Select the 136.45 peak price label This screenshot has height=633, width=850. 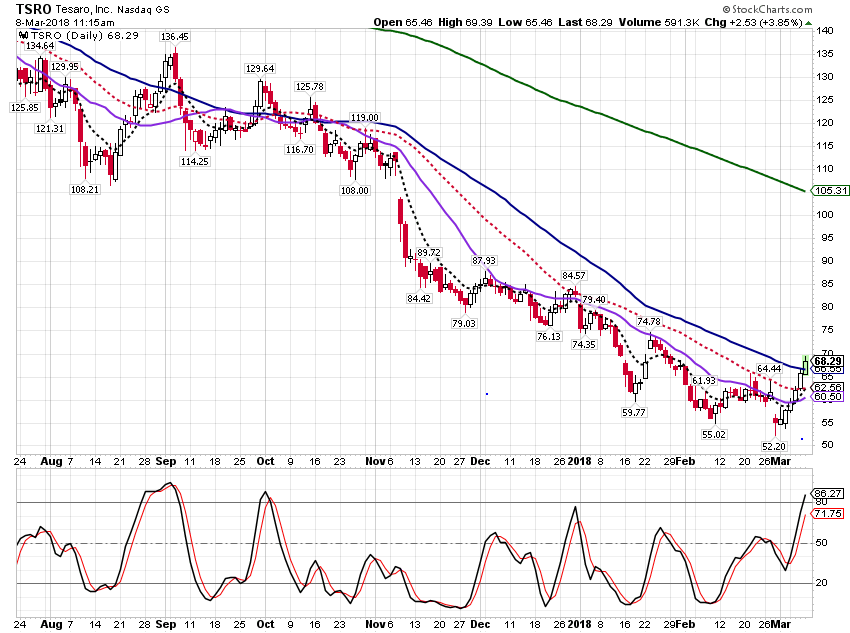click(x=175, y=37)
